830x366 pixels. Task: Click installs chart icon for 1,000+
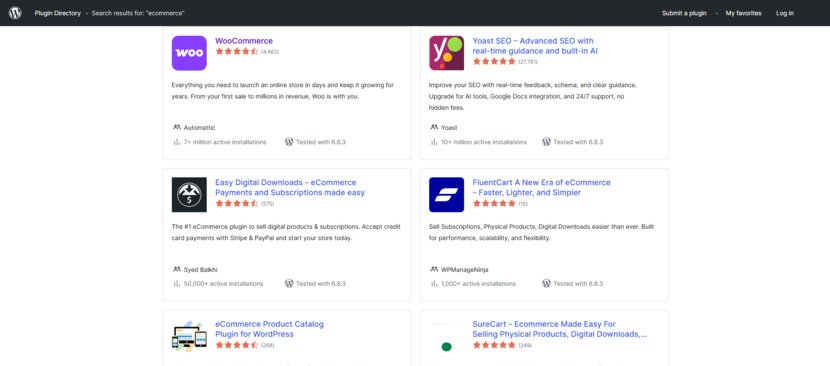pos(434,283)
